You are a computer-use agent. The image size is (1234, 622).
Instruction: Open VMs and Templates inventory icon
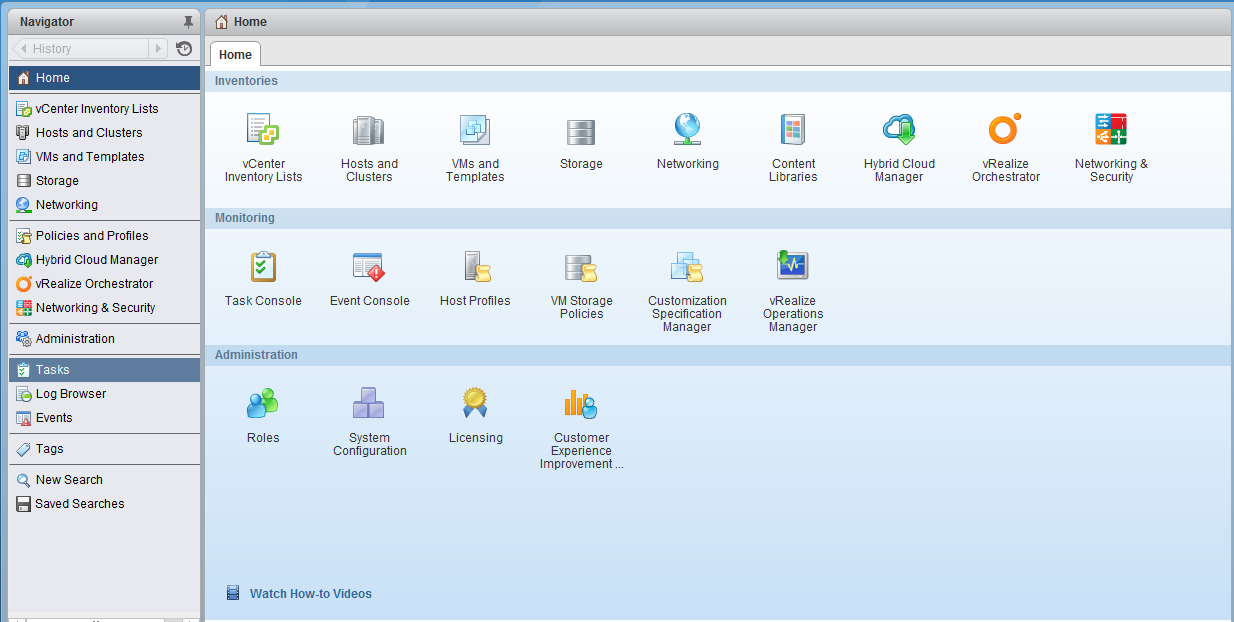click(x=475, y=130)
